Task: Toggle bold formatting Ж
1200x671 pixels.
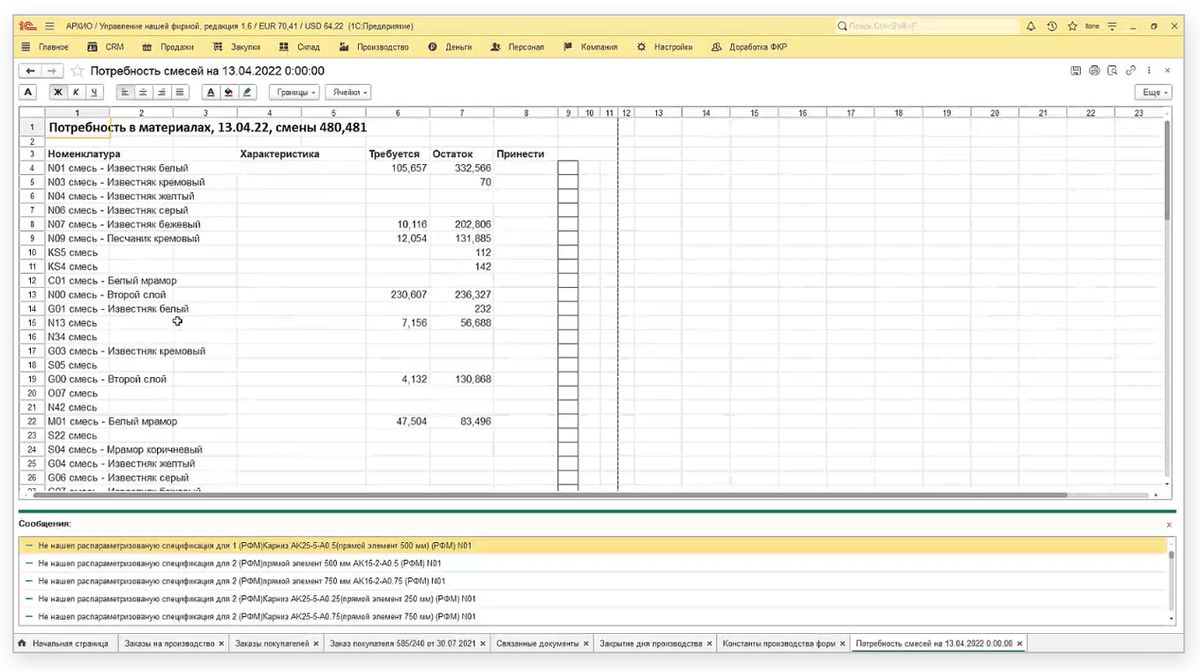Action: point(58,92)
